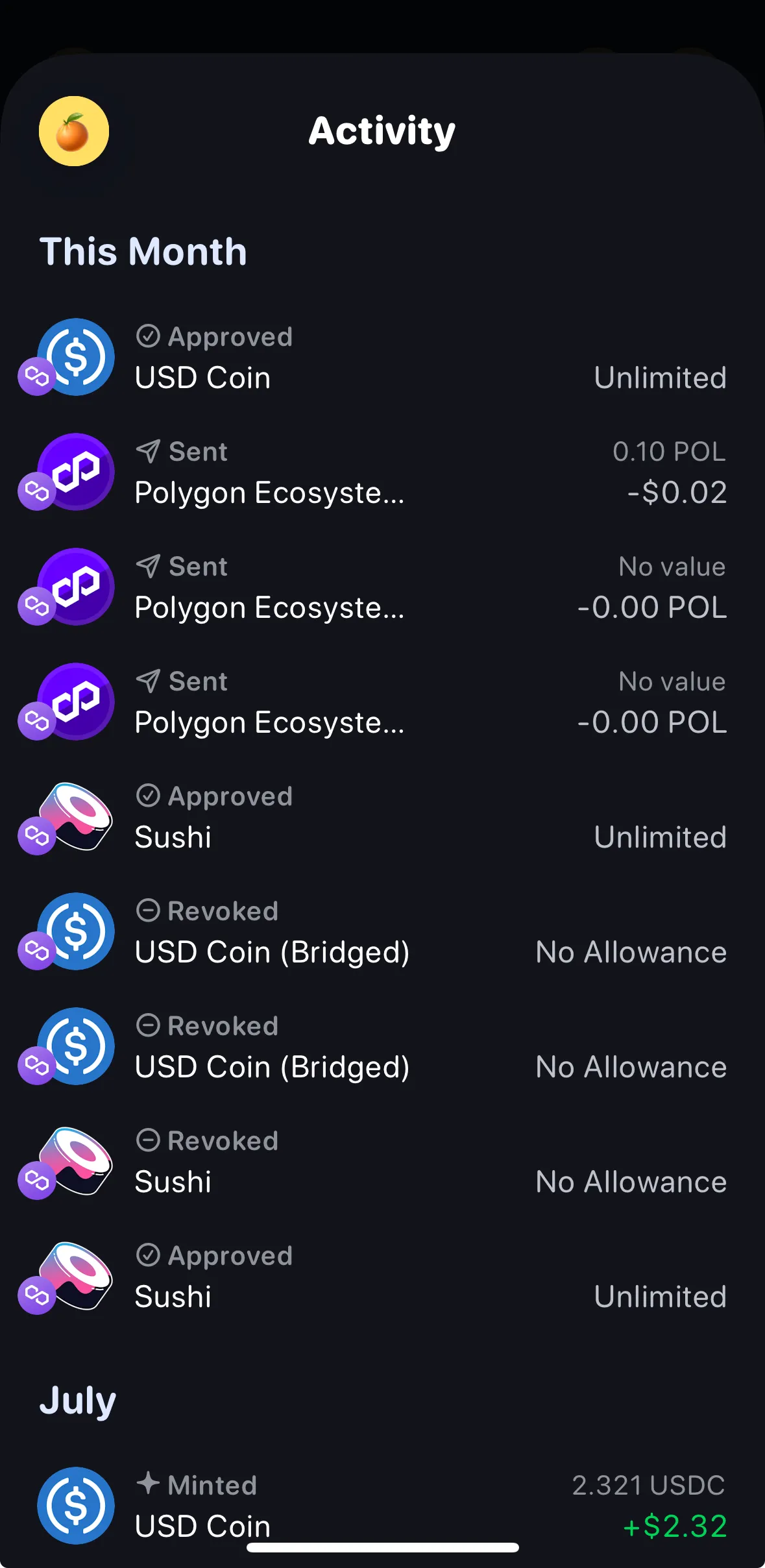Tap the Activity screen title

(x=382, y=131)
